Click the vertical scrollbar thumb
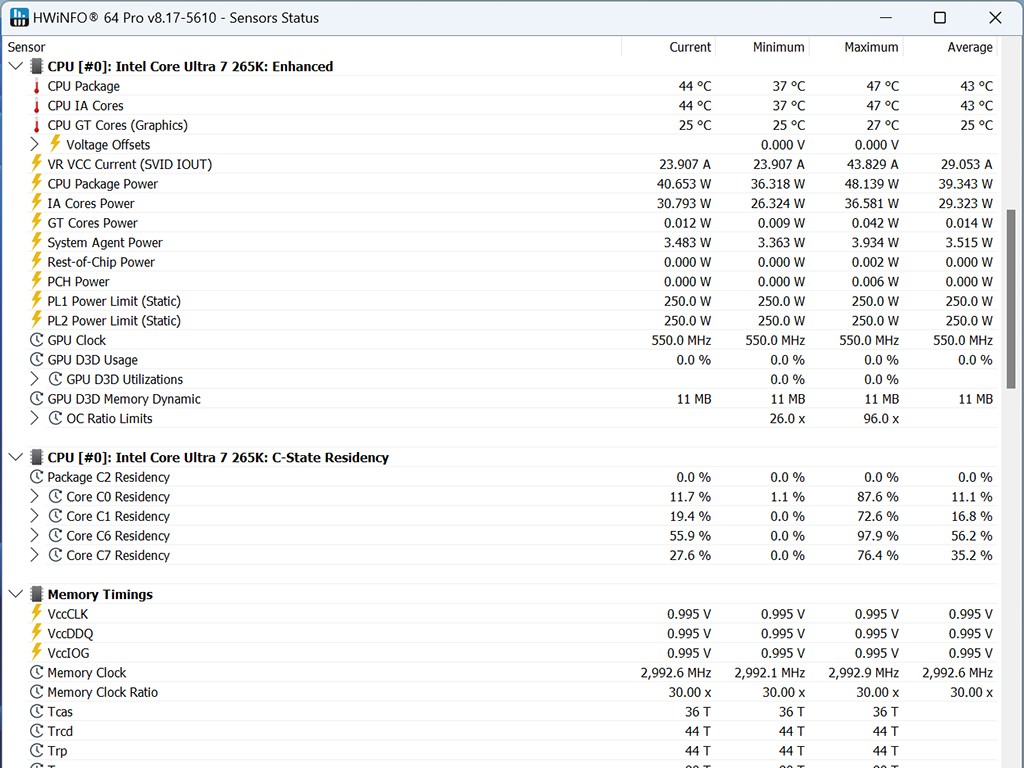Viewport: 1024px width, 768px height. click(1011, 298)
